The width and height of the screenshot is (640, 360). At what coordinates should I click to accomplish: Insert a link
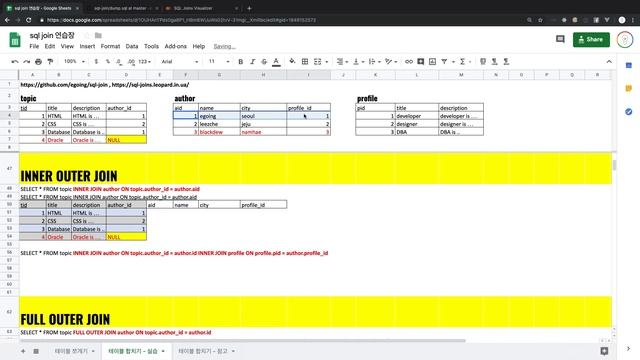tap(409, 62)
